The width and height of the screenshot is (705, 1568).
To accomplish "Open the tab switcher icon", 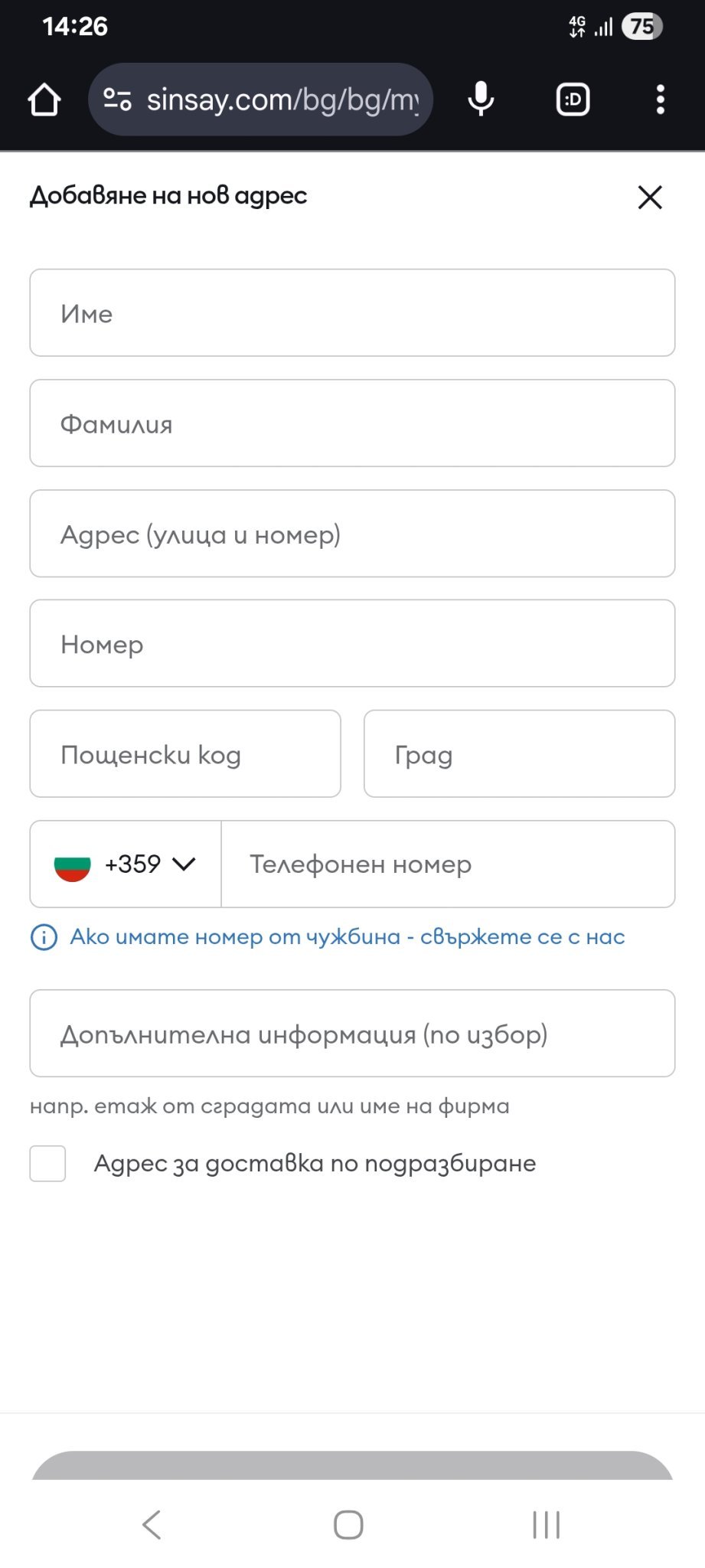I will click(x=573, y=100).
